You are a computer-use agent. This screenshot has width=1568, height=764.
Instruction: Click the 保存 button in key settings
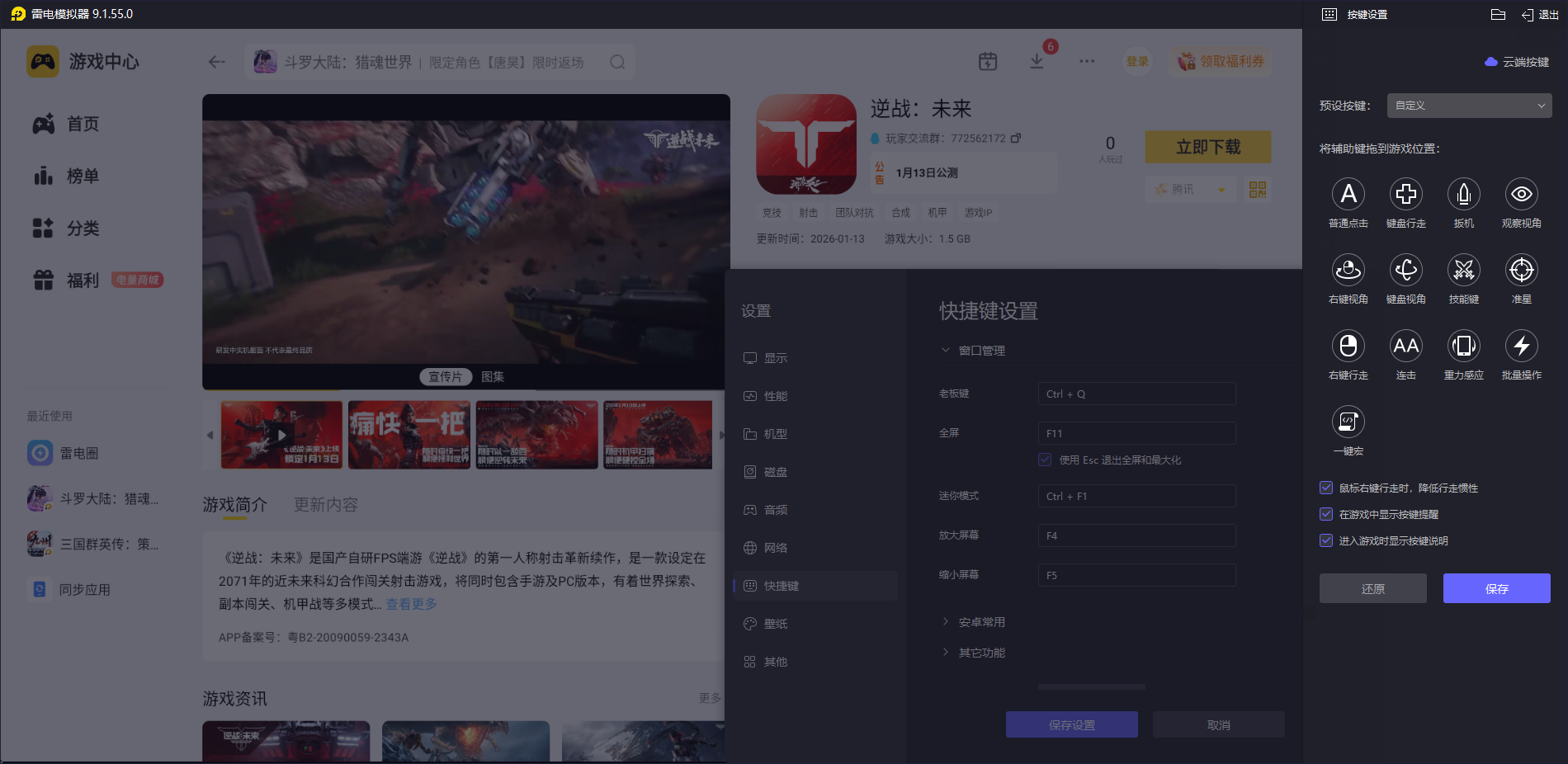[1497, 588]
